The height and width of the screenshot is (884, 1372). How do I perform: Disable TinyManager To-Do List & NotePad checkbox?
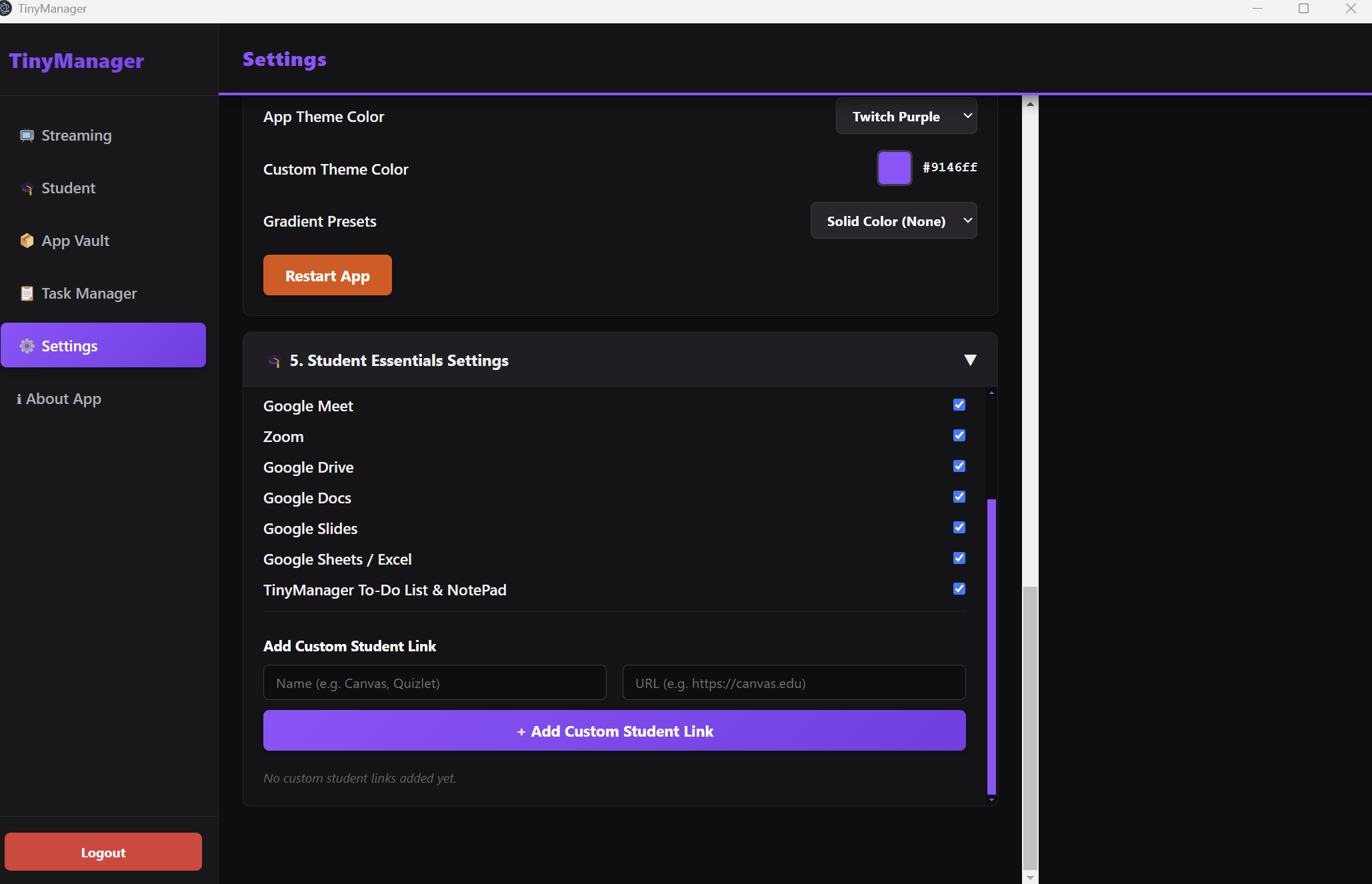(x=959, y=589)
